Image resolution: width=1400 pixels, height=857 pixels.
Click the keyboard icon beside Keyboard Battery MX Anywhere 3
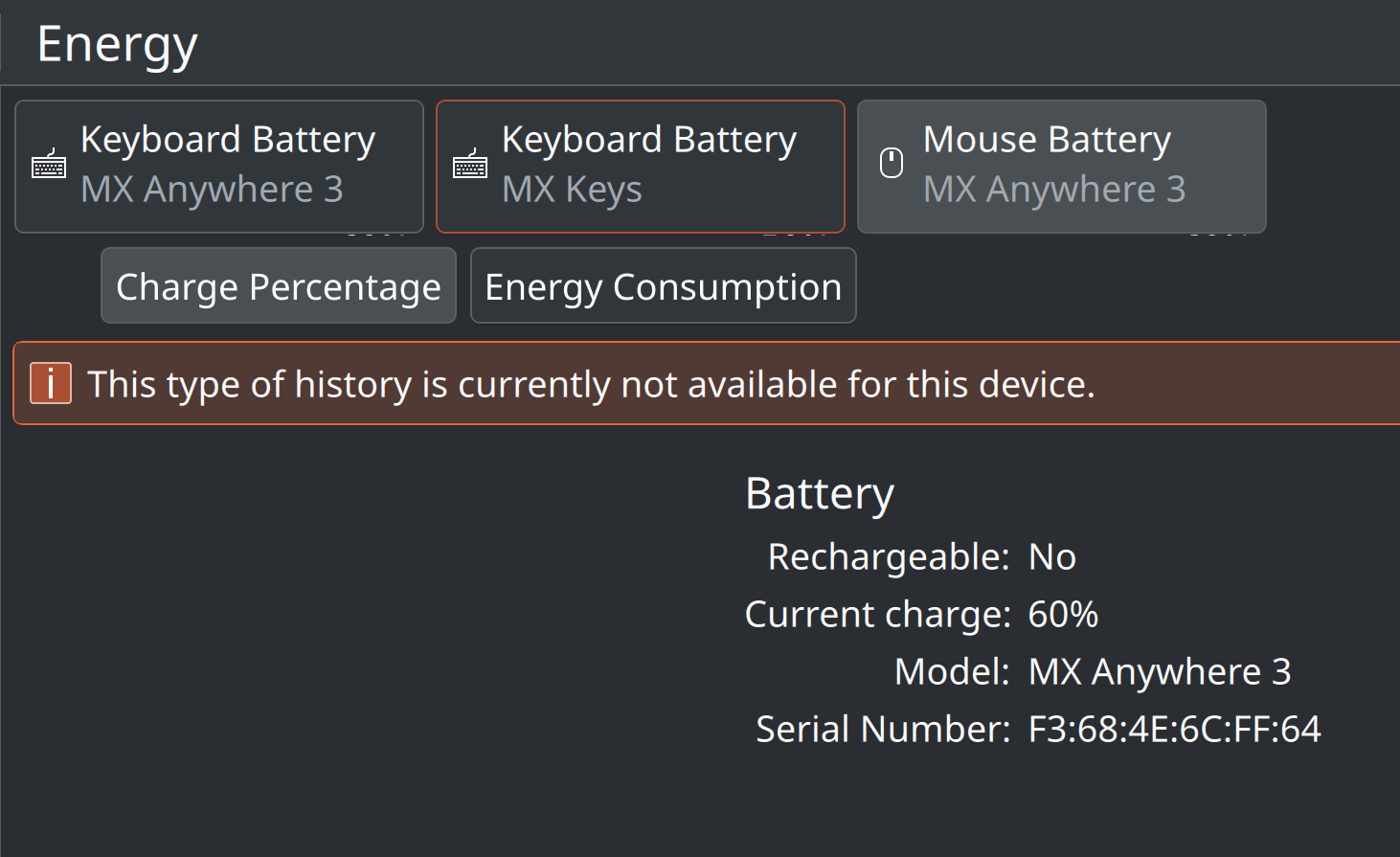(x=49, y=164)
